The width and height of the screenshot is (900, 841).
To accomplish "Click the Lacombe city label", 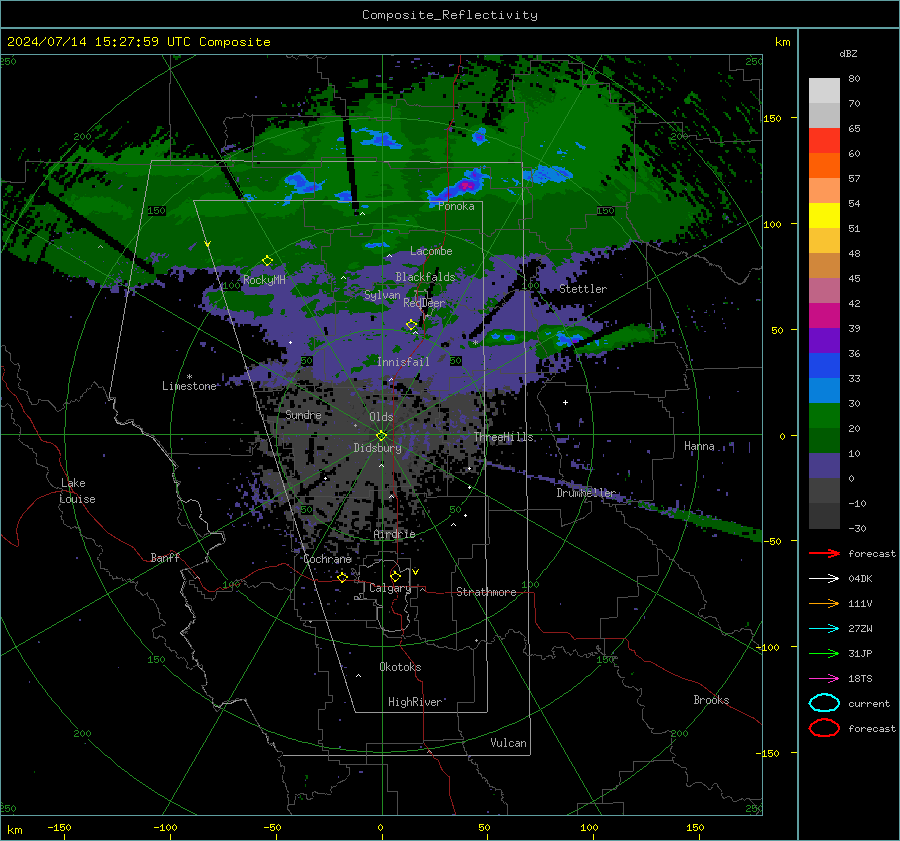I will 431,251.
